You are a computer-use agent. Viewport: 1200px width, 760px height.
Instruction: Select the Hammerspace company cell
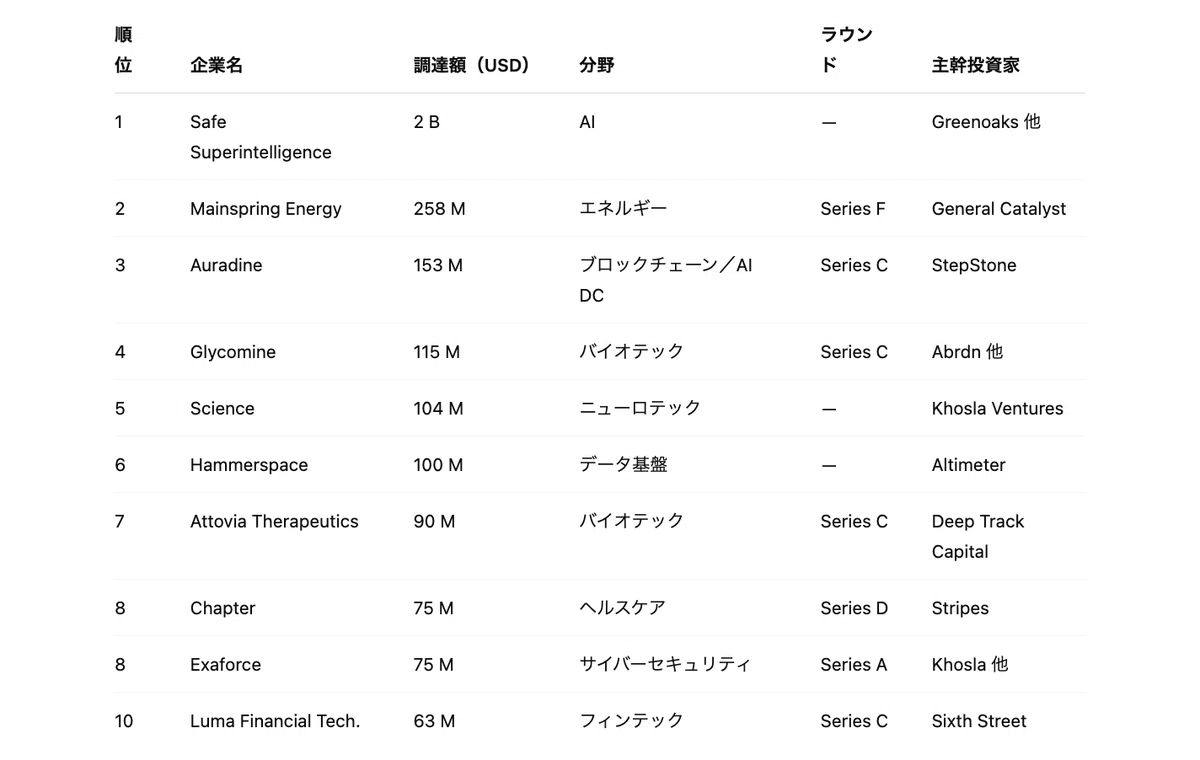click(x=249, y=465)
